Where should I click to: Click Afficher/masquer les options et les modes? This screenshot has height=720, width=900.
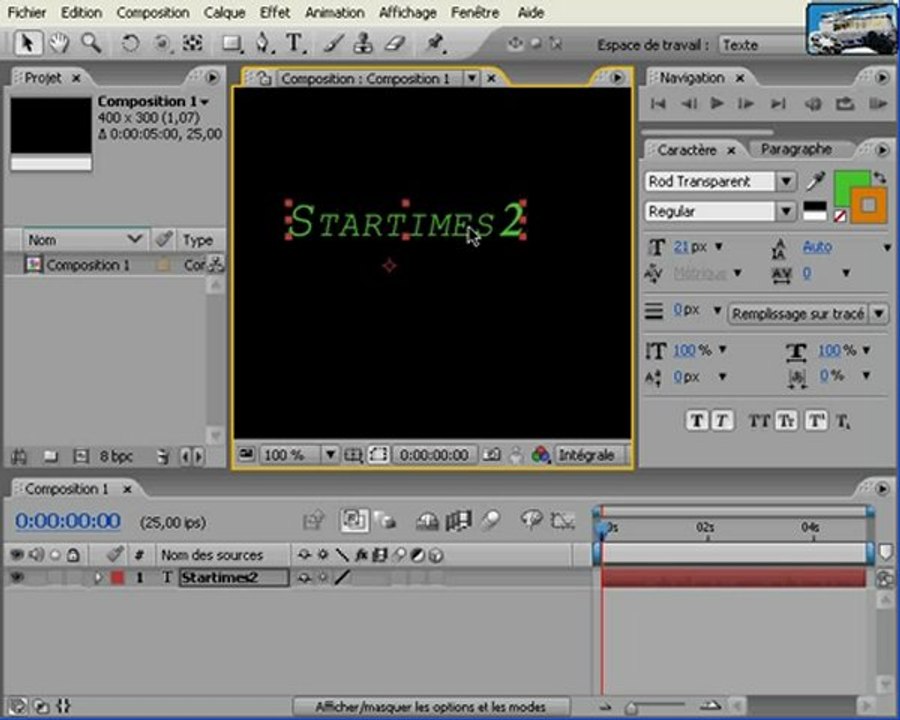click(x=431, y=707)
